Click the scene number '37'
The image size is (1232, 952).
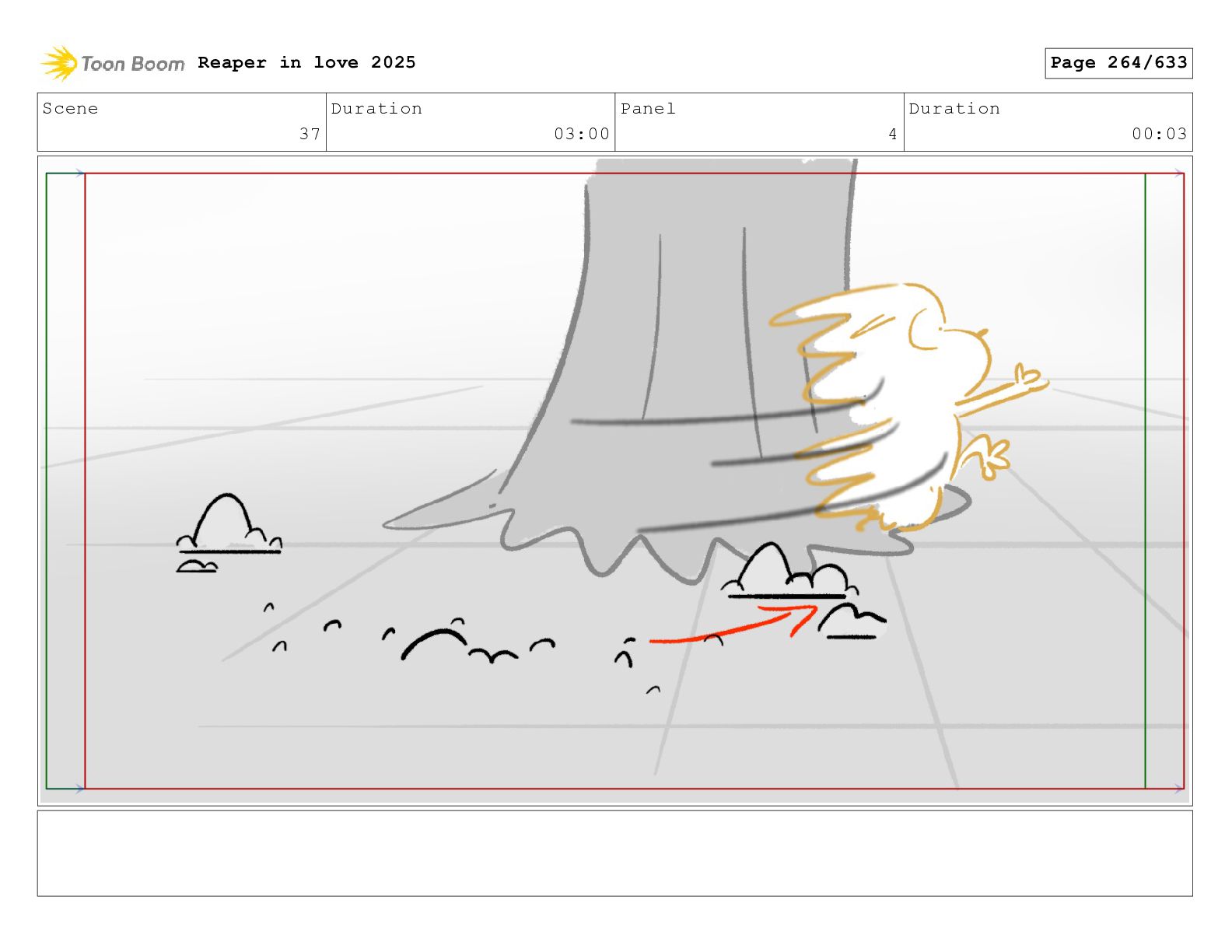point(310,134)
